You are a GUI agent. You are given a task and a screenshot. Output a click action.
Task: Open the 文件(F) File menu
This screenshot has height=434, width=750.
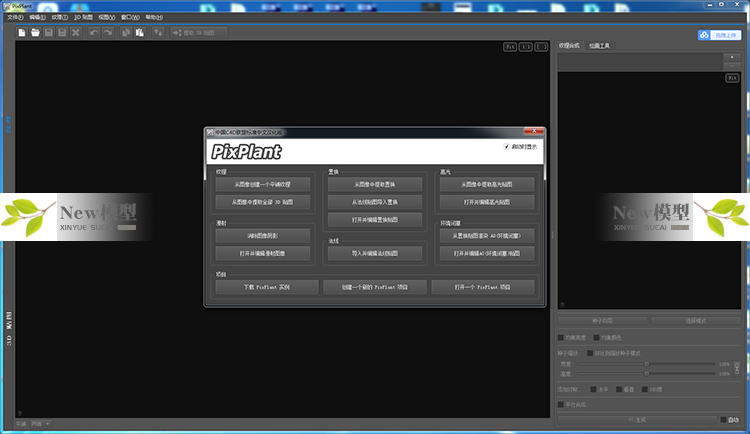[15, 17]
